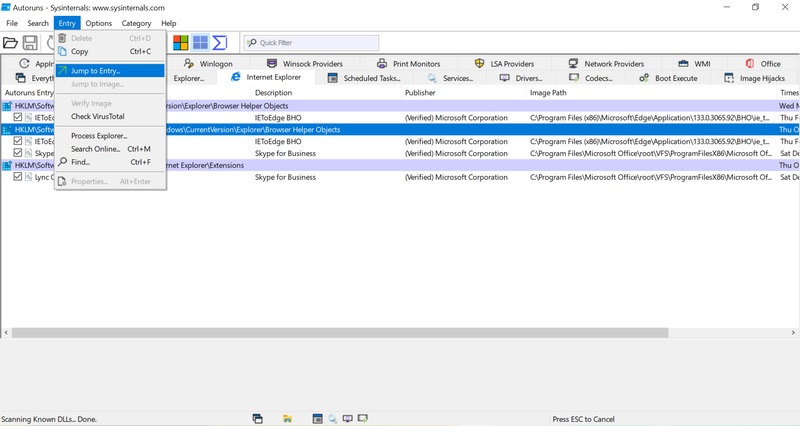800x426 pixels.
Task: Click the Save floppy disk toolbar icon
Action: pos(31,43)
